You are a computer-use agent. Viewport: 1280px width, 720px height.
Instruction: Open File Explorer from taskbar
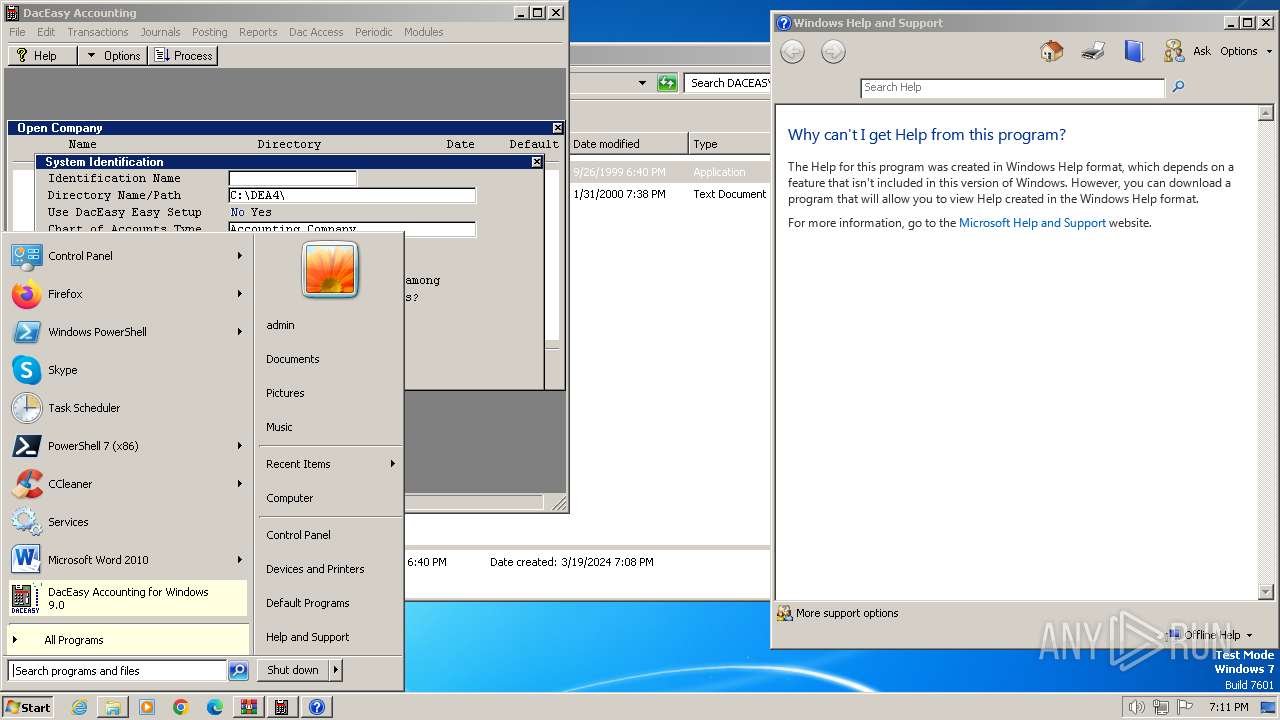tap(113, 707)
